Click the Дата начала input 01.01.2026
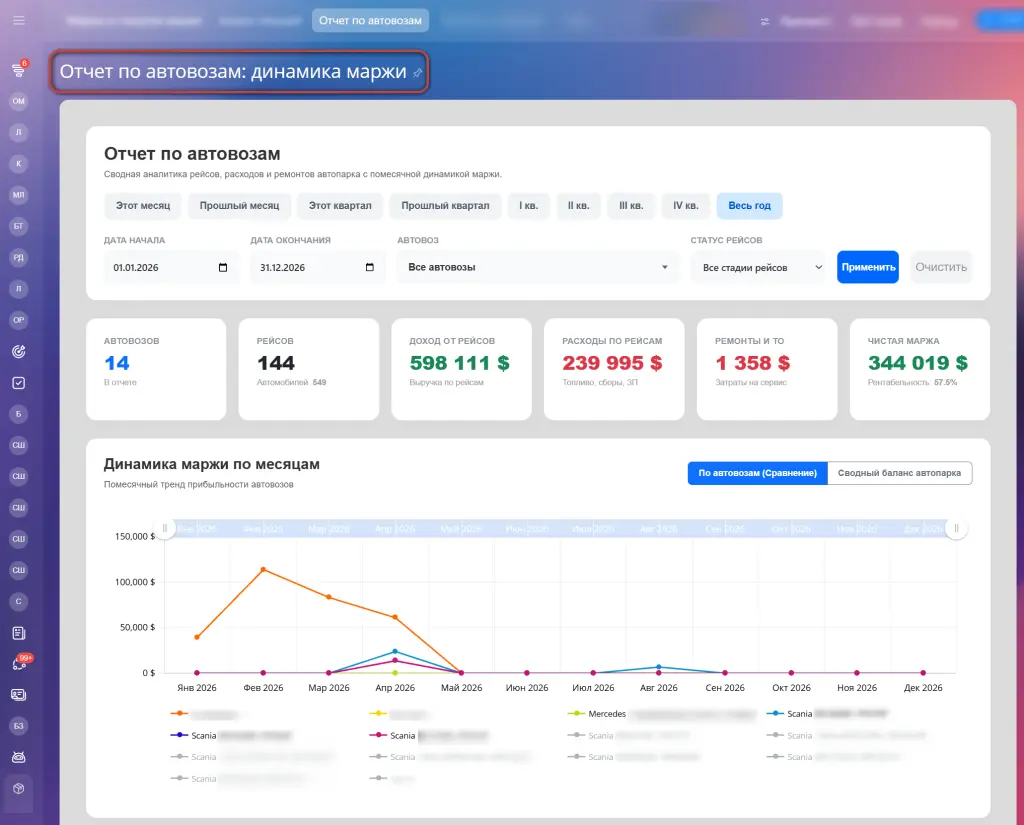 click(x=170, y=267)
